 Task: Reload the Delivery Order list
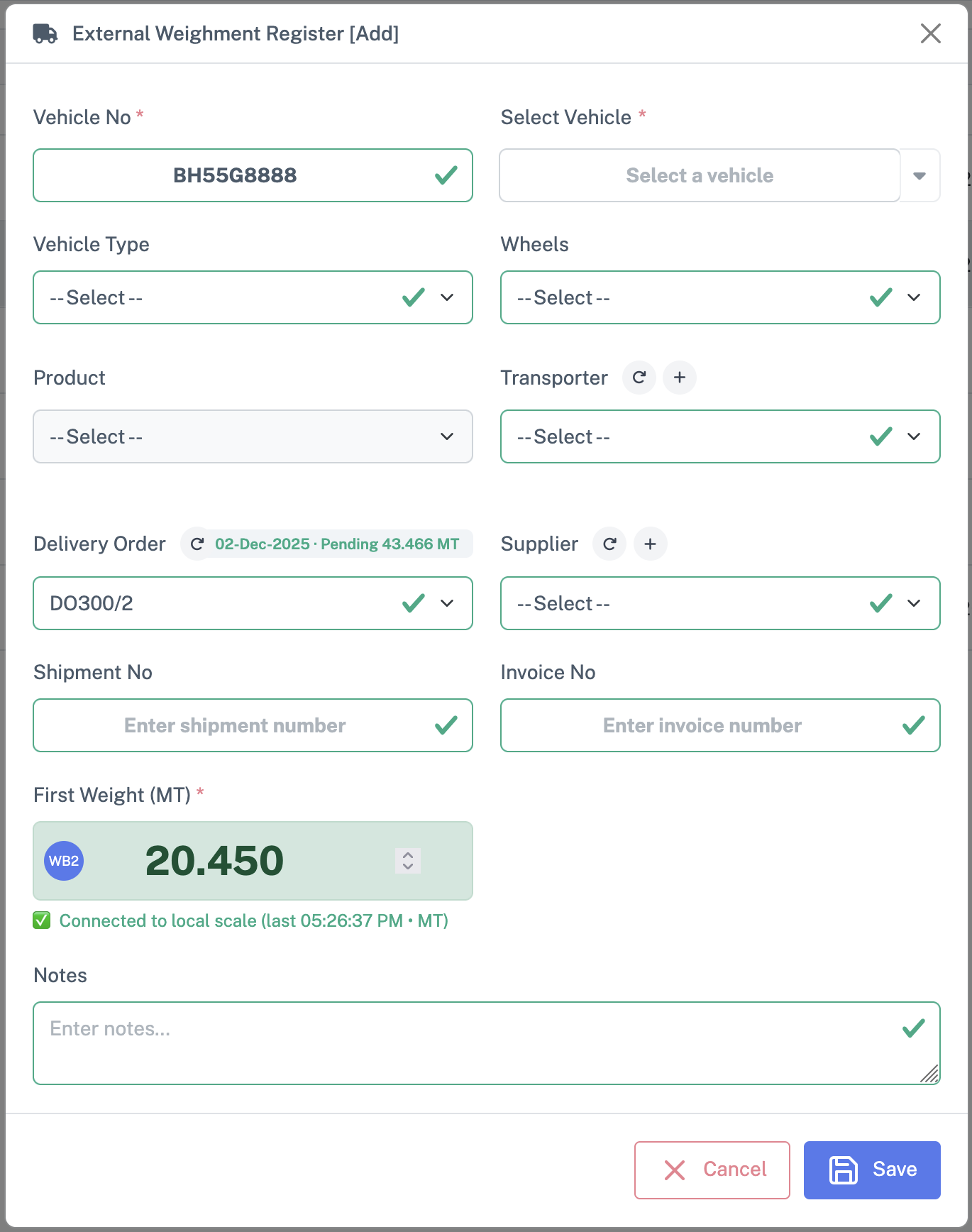pos(197,544)
